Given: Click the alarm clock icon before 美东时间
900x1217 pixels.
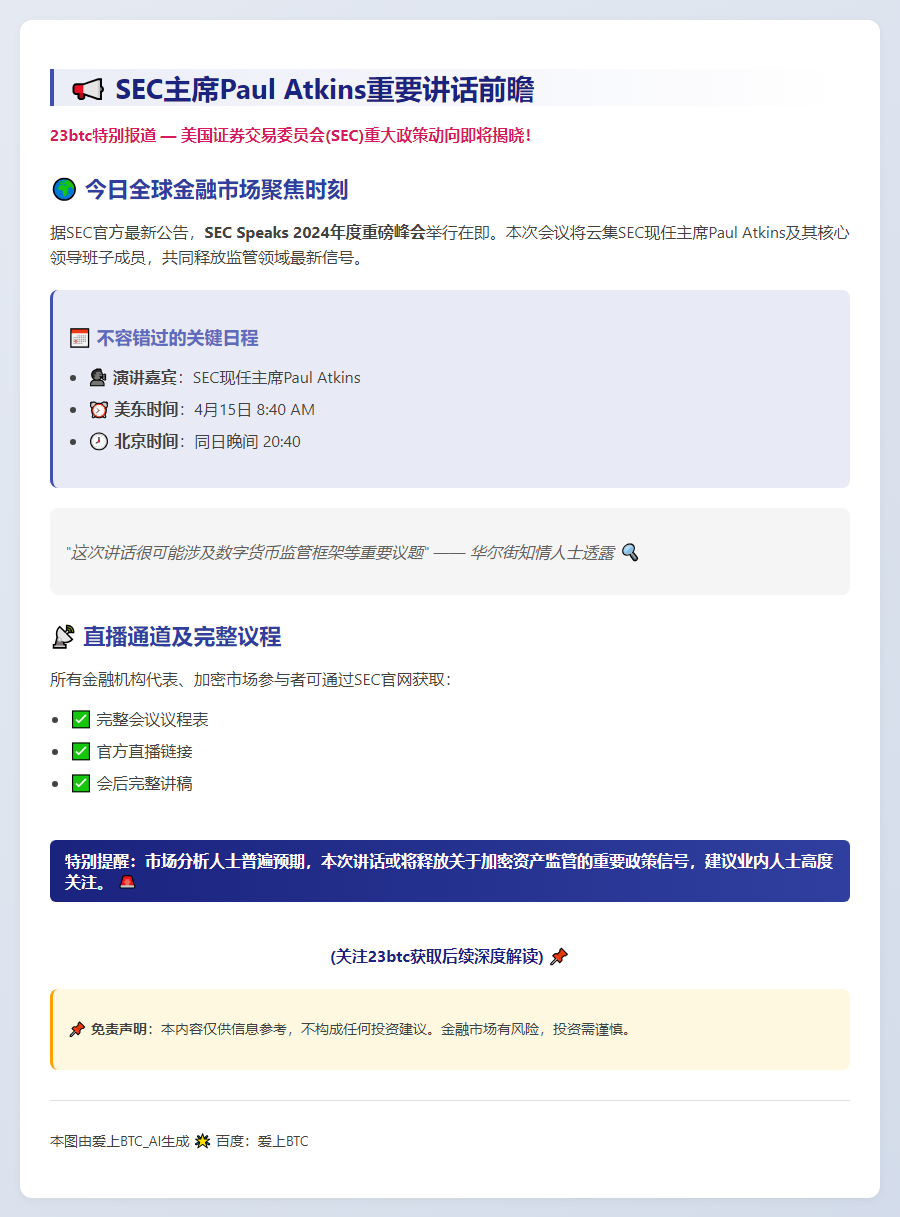Looking at the screenshot, I should [98, 410].
